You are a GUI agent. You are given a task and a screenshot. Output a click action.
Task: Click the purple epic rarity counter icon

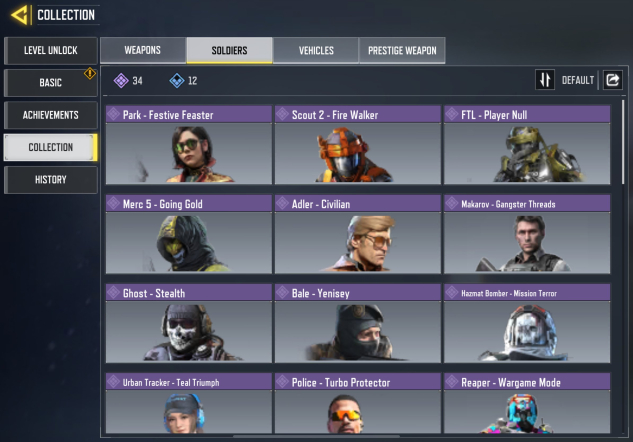point(121,80)
